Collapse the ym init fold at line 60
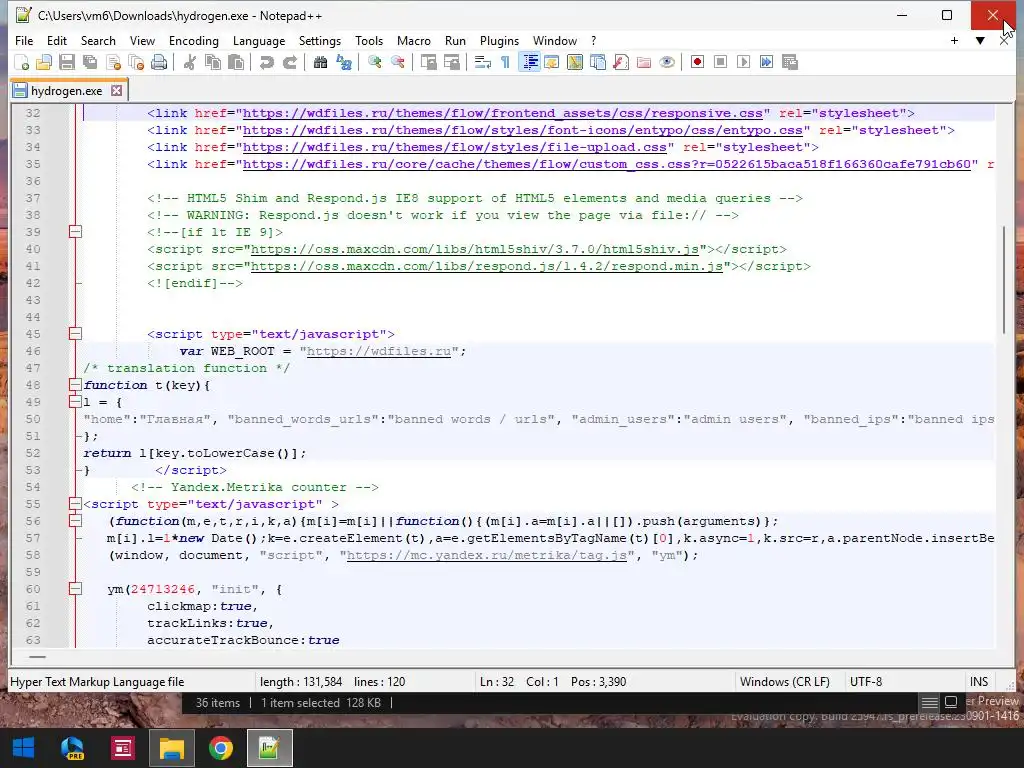The height and width of the screenshot is (768, 1024). (75, 588)
